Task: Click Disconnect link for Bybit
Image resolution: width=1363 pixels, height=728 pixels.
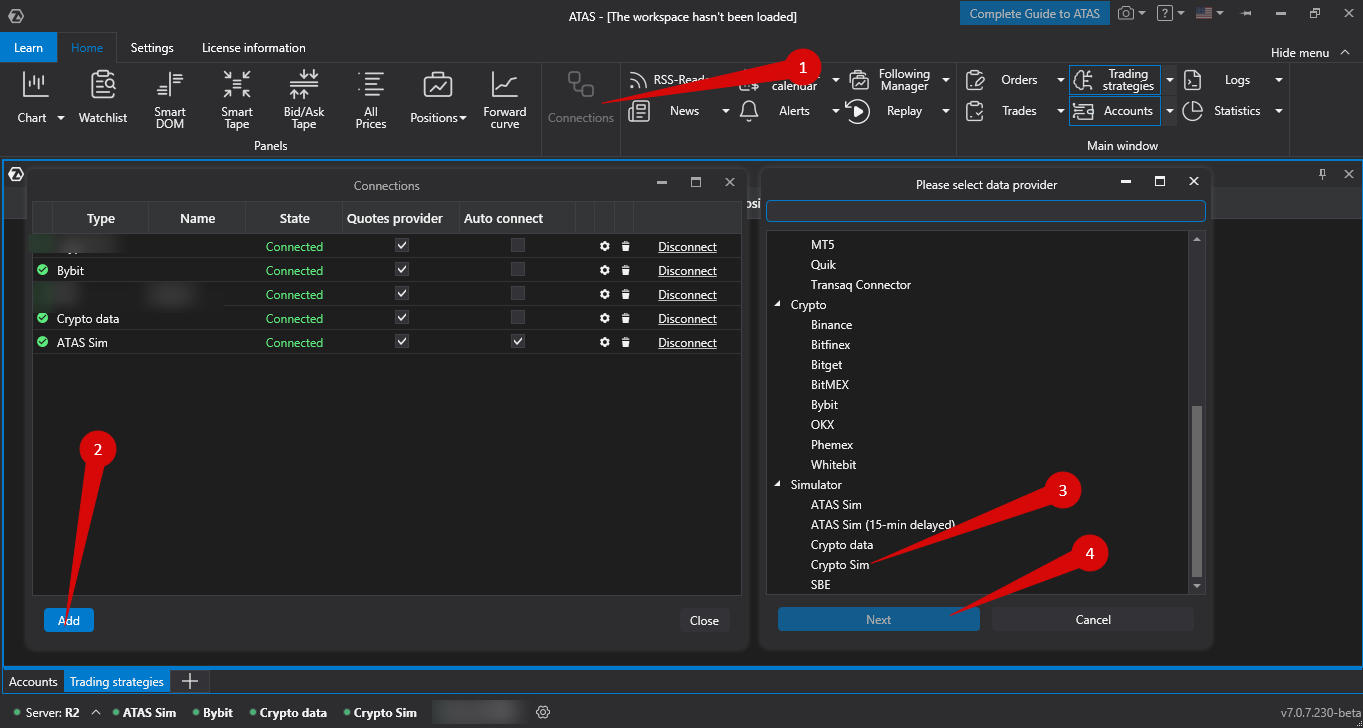Action: [687, 271]
